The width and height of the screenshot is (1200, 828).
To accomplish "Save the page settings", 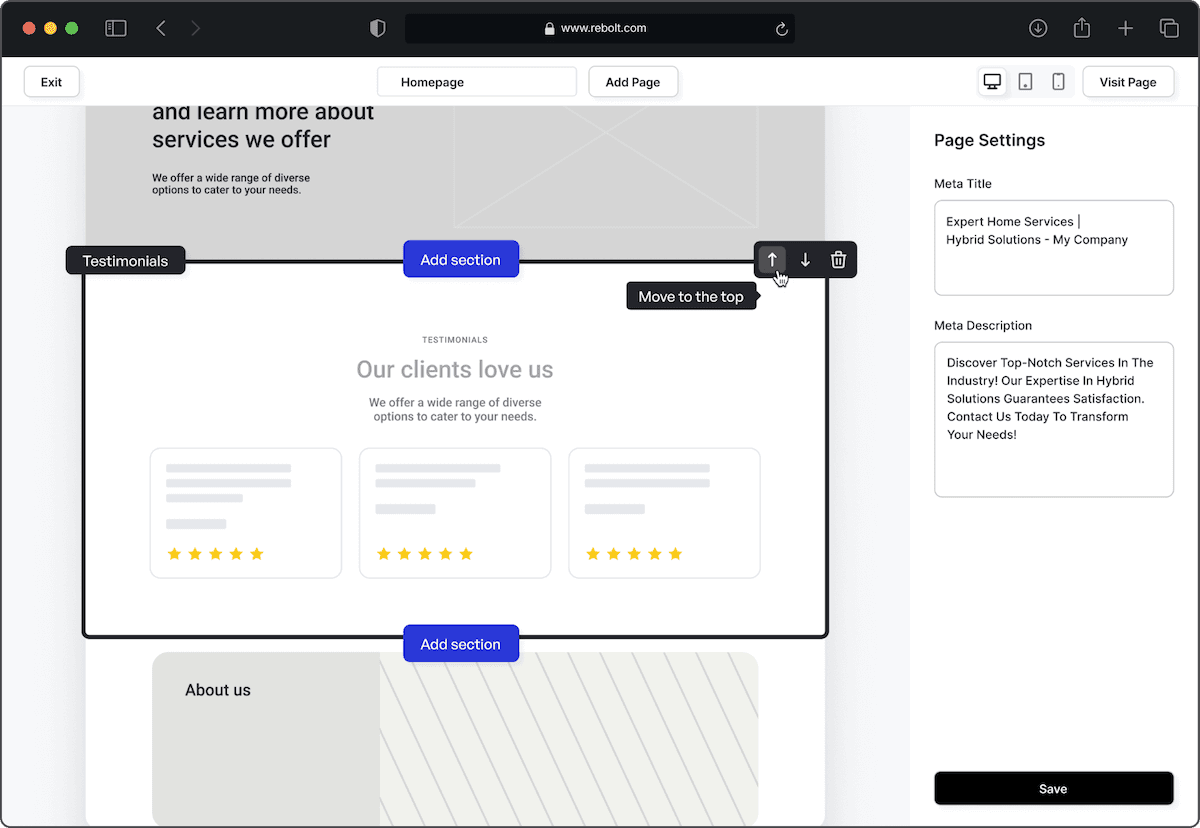I will [x=1053, y=788].
